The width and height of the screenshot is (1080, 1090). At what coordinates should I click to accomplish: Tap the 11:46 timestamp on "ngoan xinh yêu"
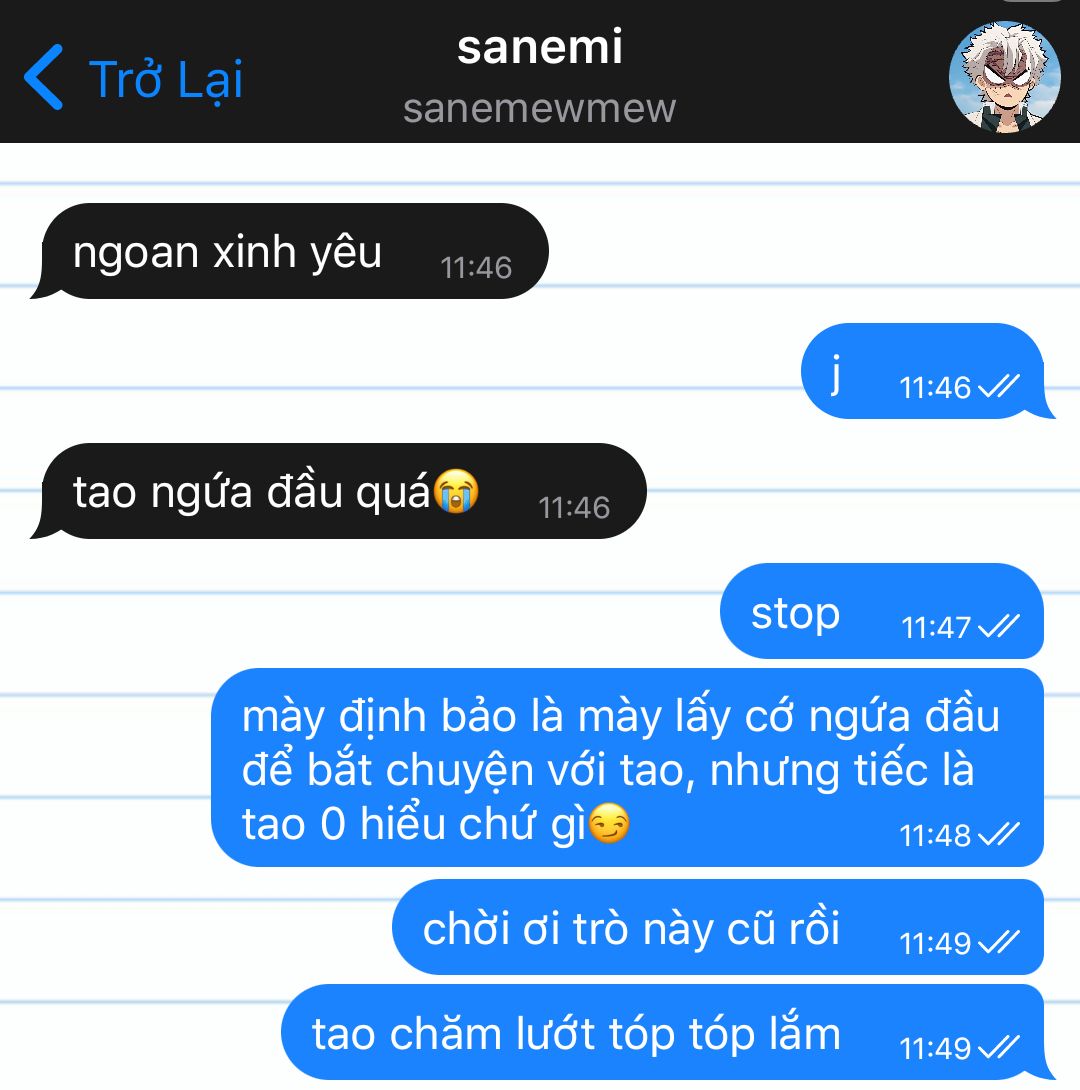(476, 268)
